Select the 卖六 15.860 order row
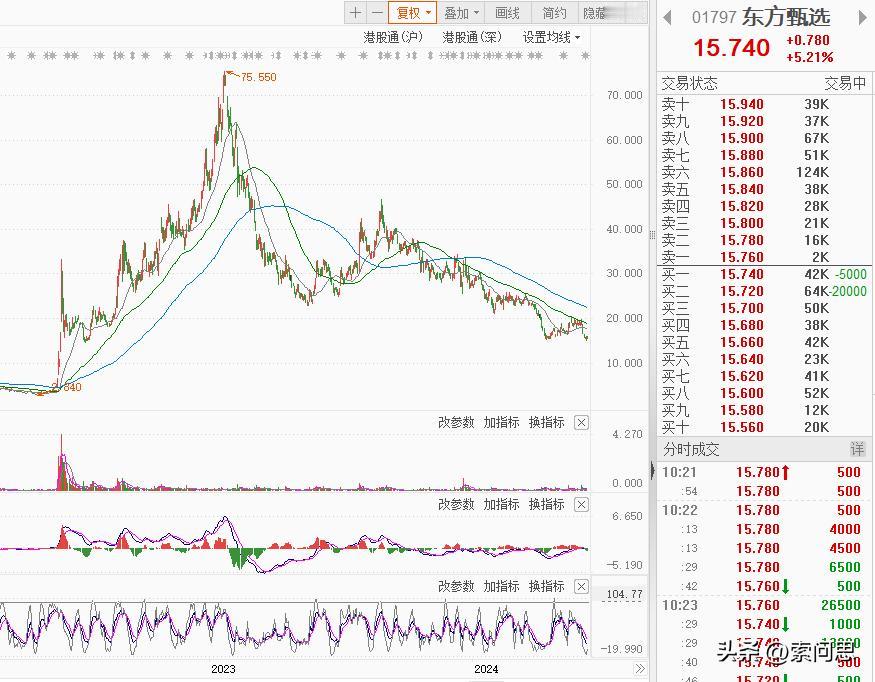Image resolution: width=875 pixels, height=682 pixels. point(763,172)
